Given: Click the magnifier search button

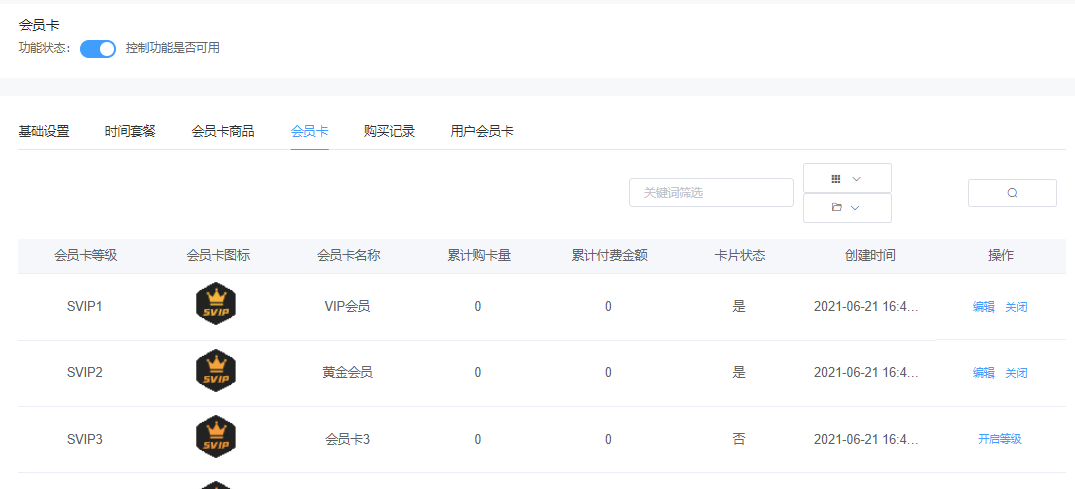Looking at the screenshot, I should [x=1012, y=193].
